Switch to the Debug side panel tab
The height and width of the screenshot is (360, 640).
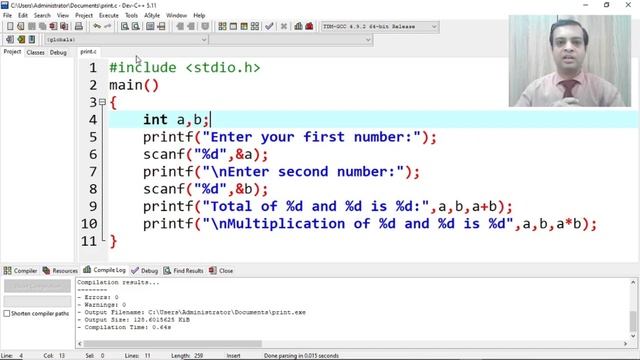pos(58,52)
